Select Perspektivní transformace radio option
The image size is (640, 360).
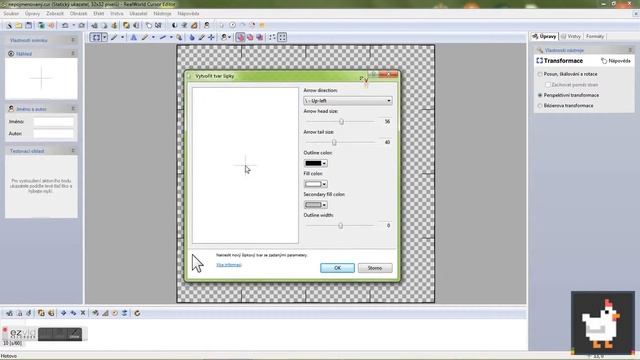click(540, 95)
